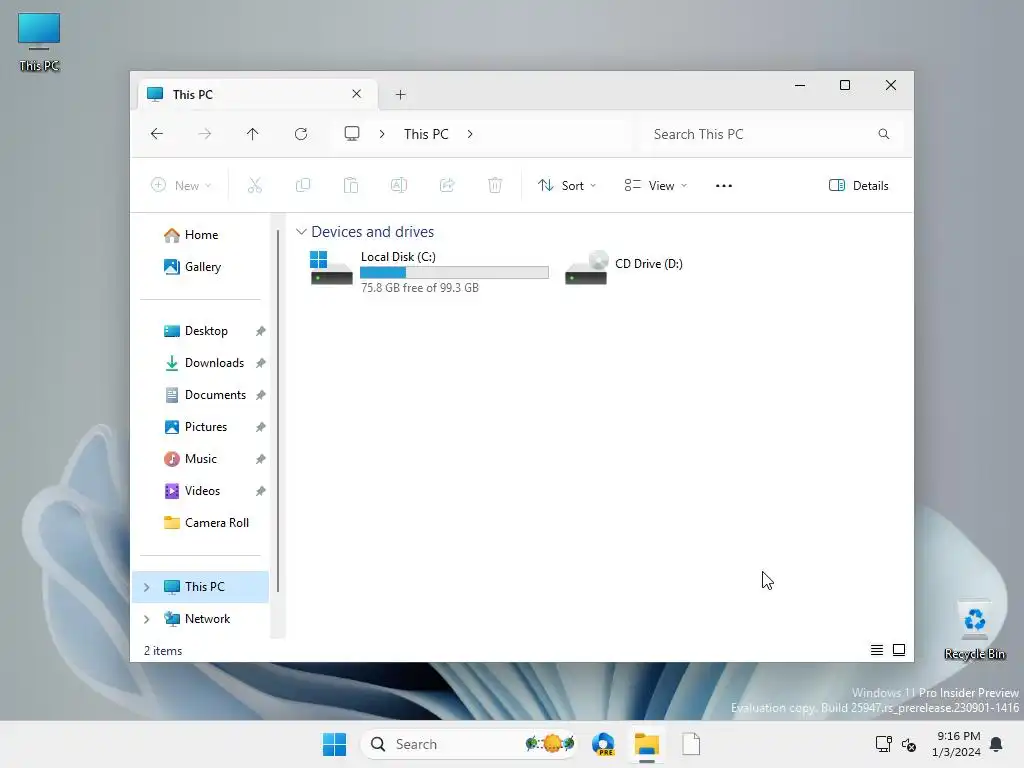Click the Delete trash icon
1024x768 pixels.
(x=495, y=185)
